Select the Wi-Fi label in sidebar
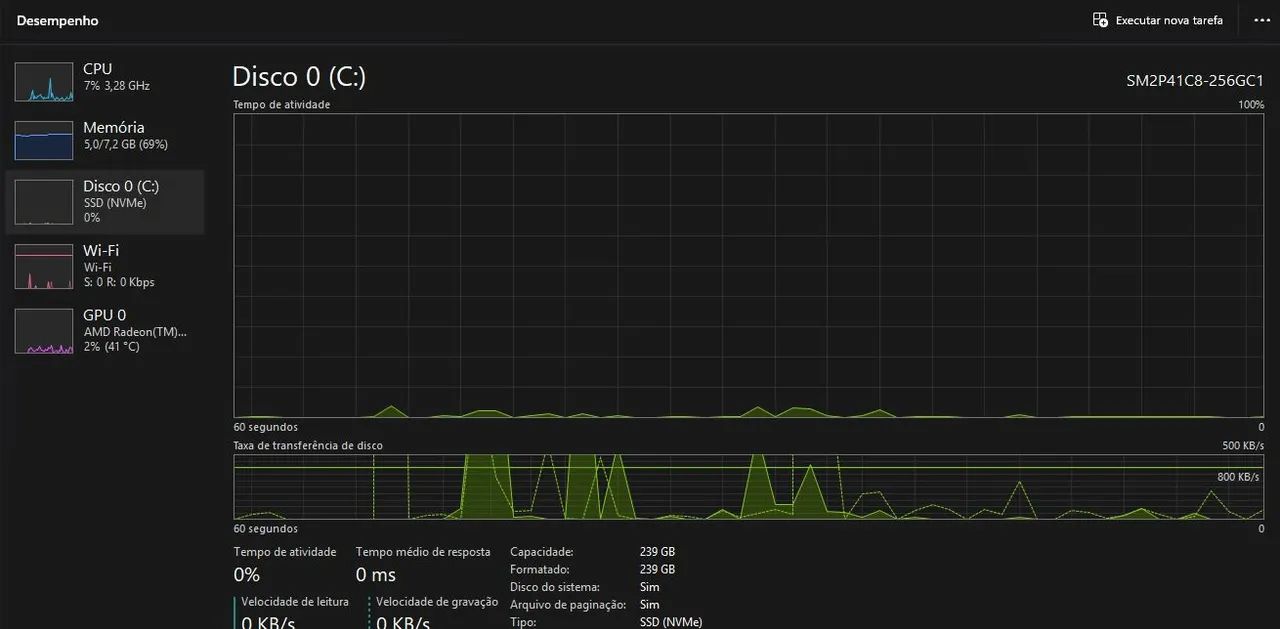 pyautogui.click(x=101, y=250)
